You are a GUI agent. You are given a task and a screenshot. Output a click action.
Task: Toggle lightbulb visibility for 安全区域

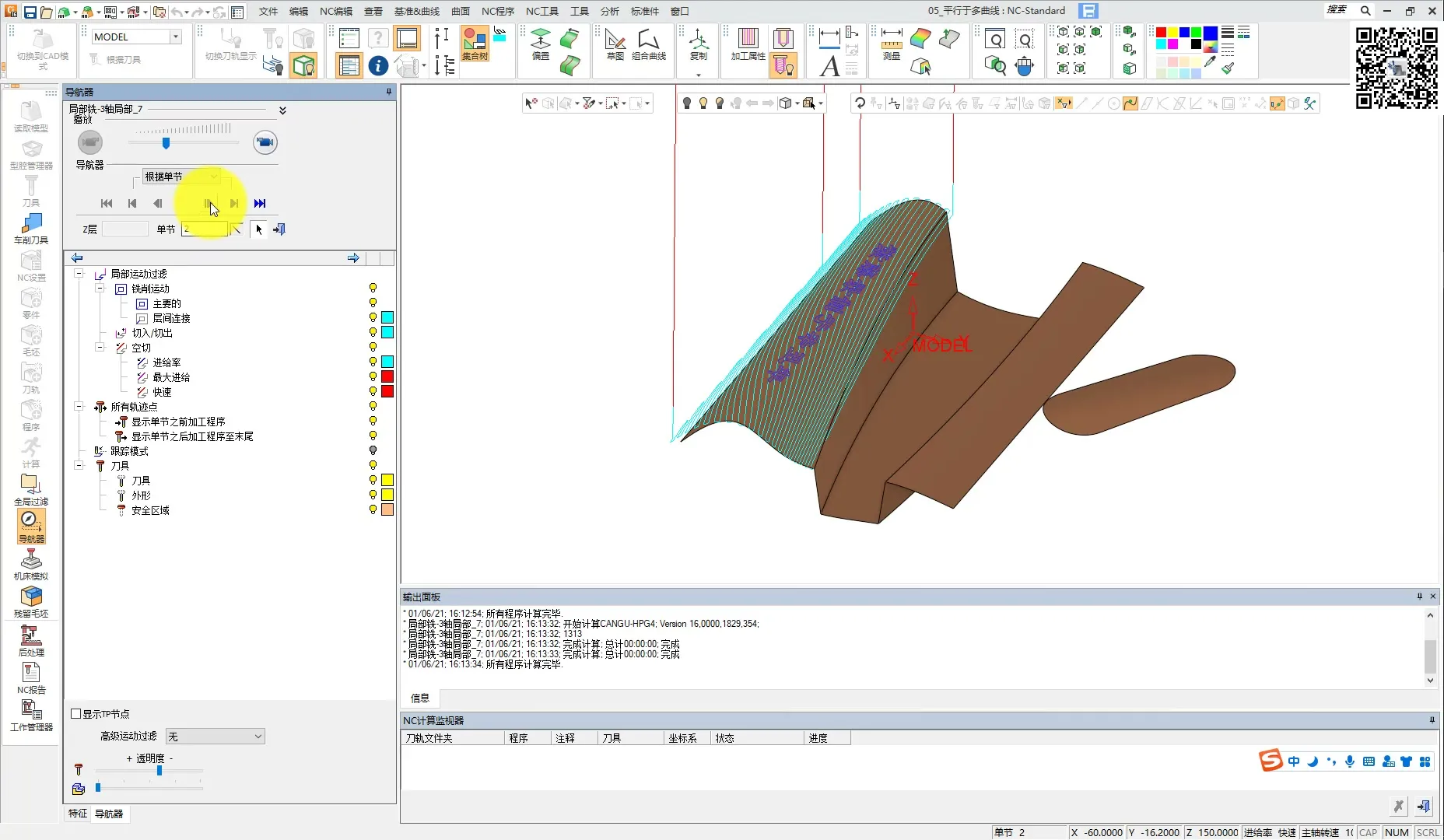tap(373, 510)
